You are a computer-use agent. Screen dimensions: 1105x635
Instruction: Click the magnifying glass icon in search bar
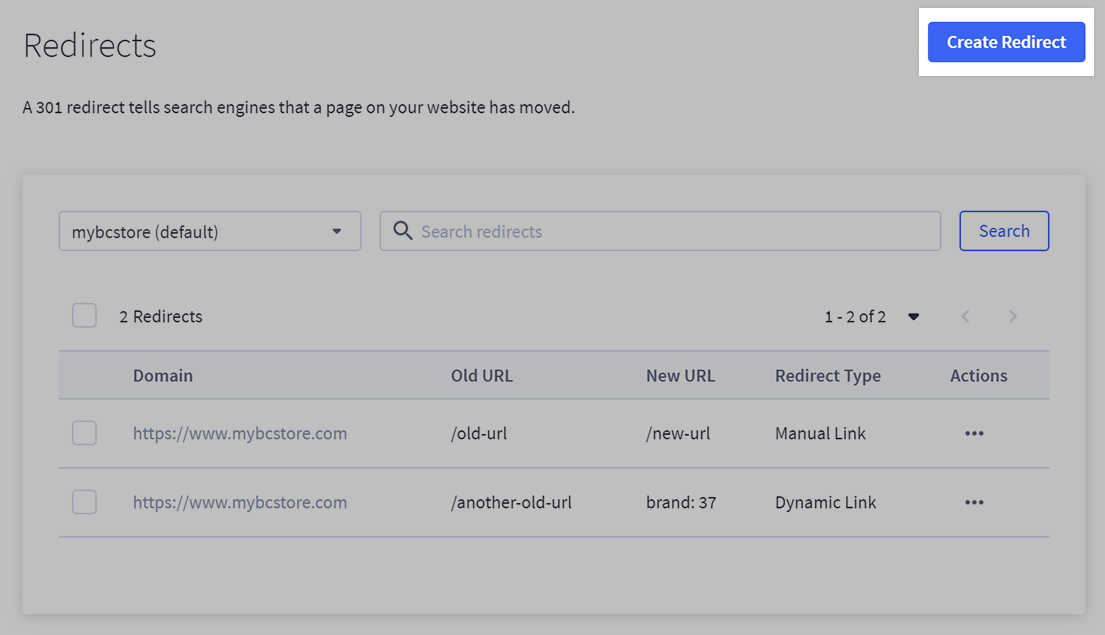[x=402, y=230]
